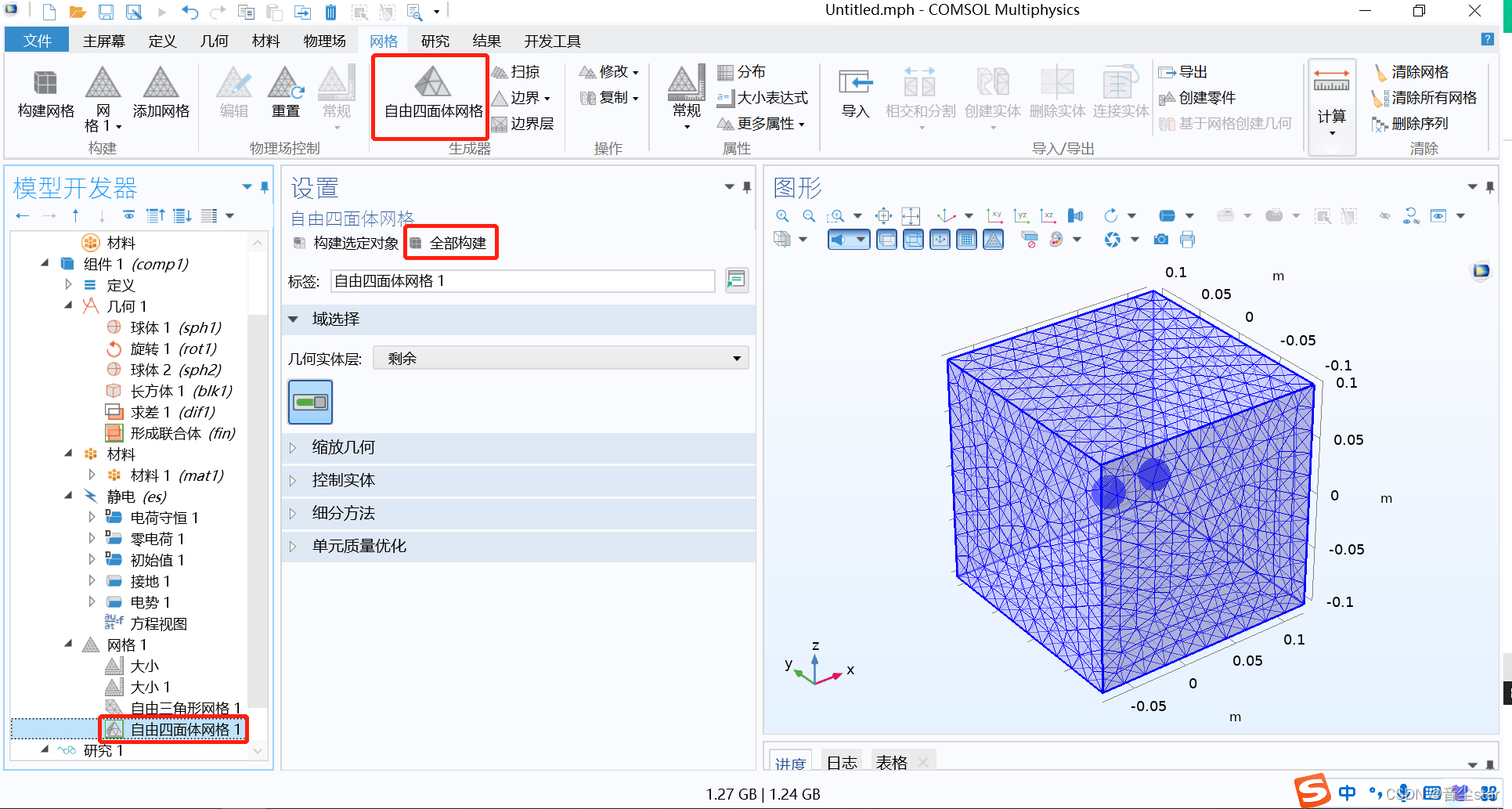Click Size Expression (大小表达式) icon
The image size is (1512, 809).
[x=763, y=98]
